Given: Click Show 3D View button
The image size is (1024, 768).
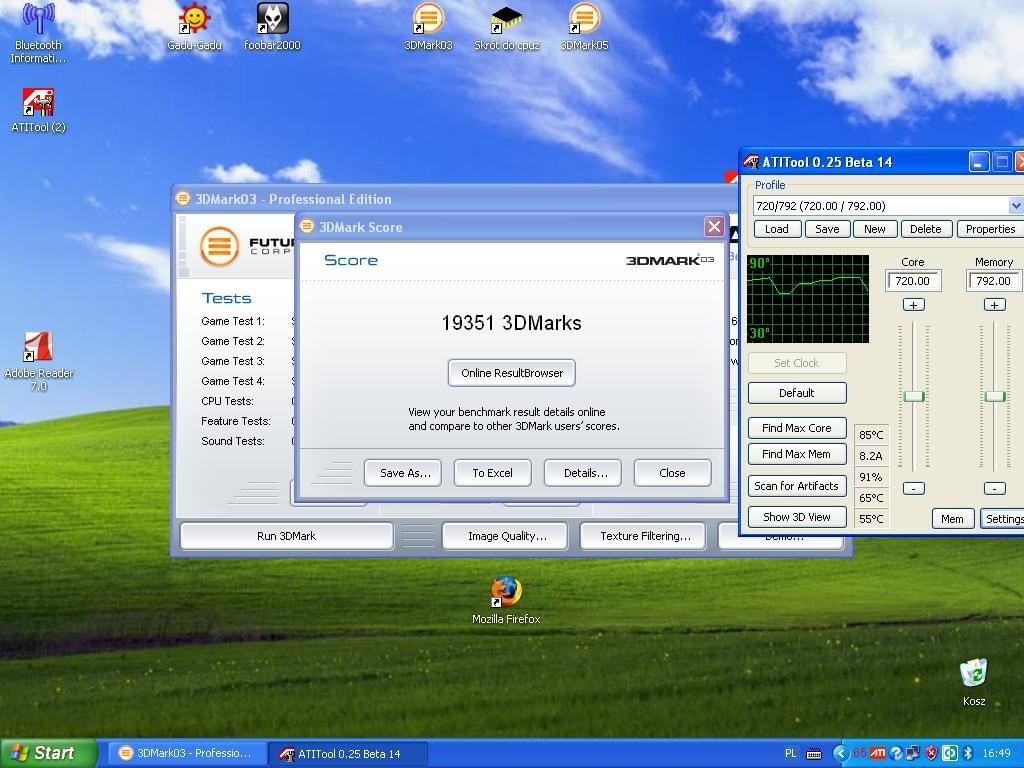Looking at the screenshot, I should tap(797, 517).
